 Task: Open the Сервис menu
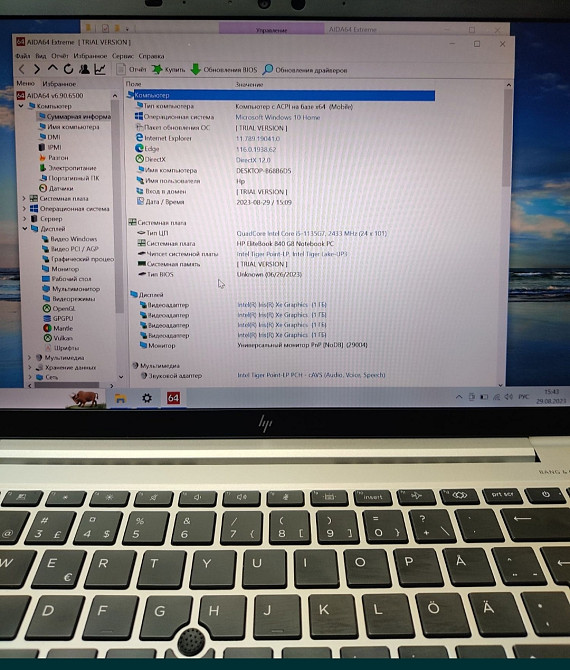[x=123, y=56]
